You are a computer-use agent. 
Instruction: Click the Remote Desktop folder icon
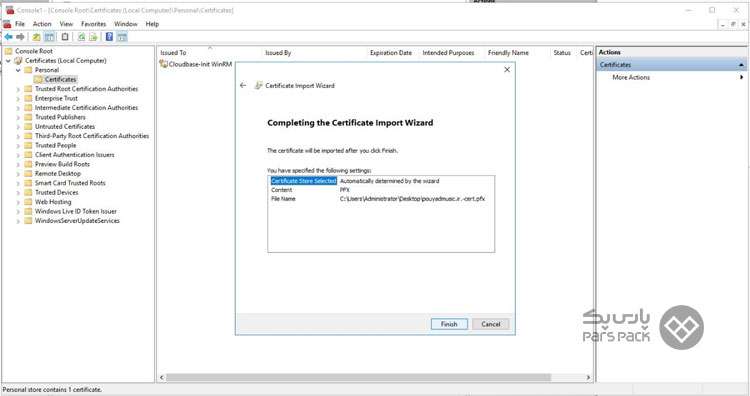(x=28, y=174)
